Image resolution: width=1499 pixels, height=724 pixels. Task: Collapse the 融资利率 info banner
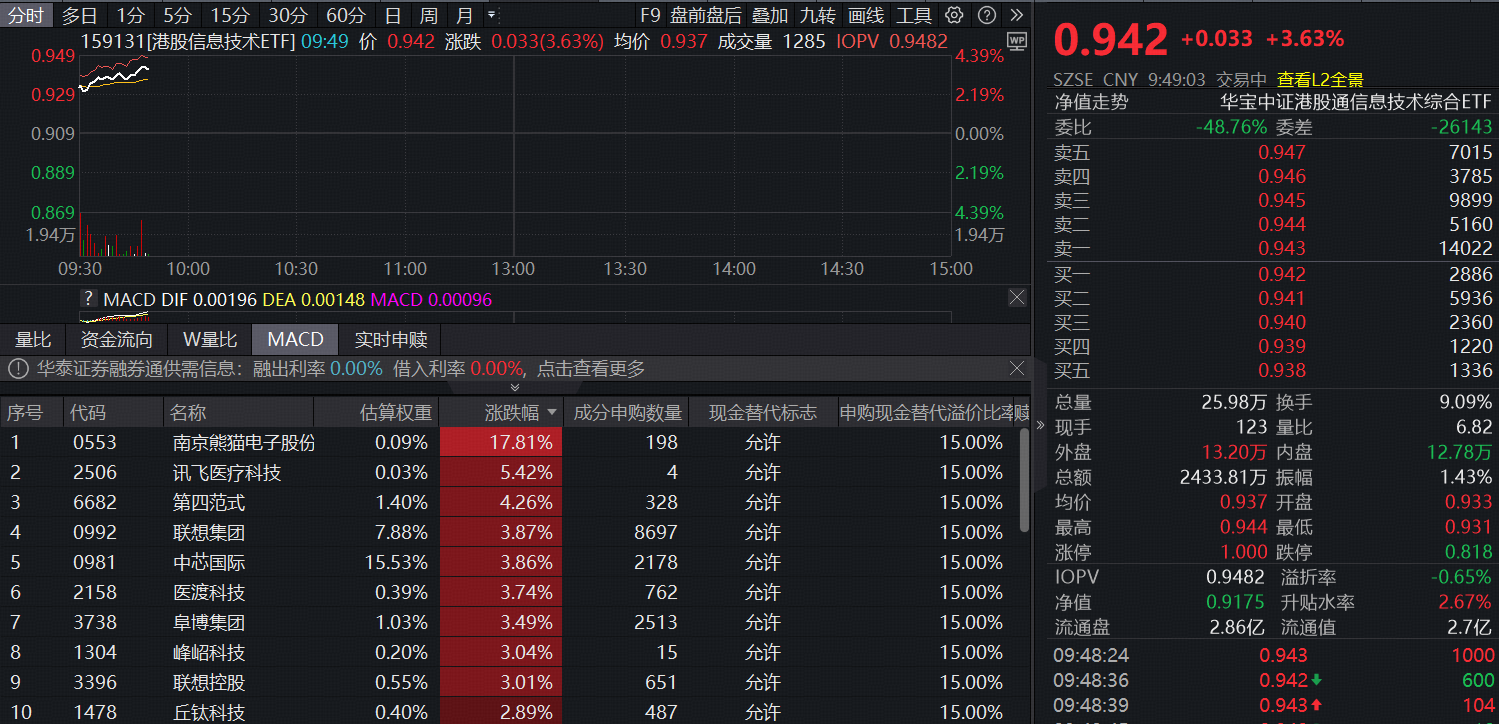click(1017, 368)
